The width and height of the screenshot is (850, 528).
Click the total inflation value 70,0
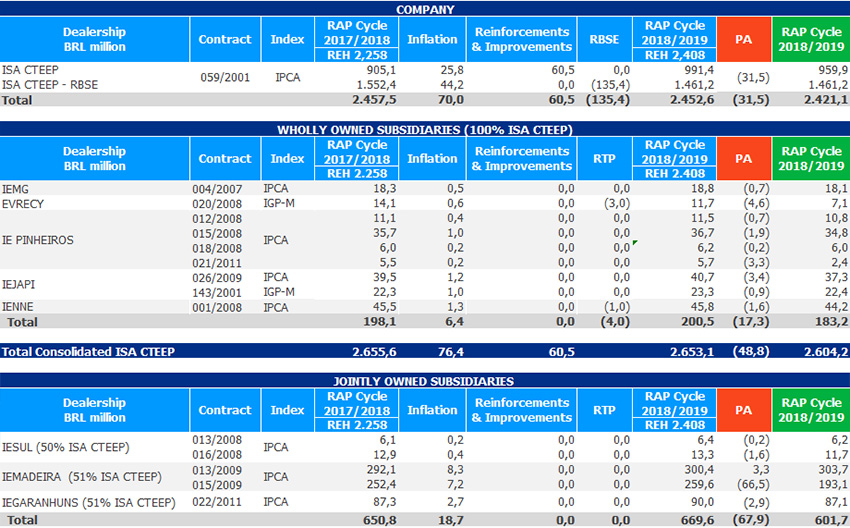coord(450,100)
